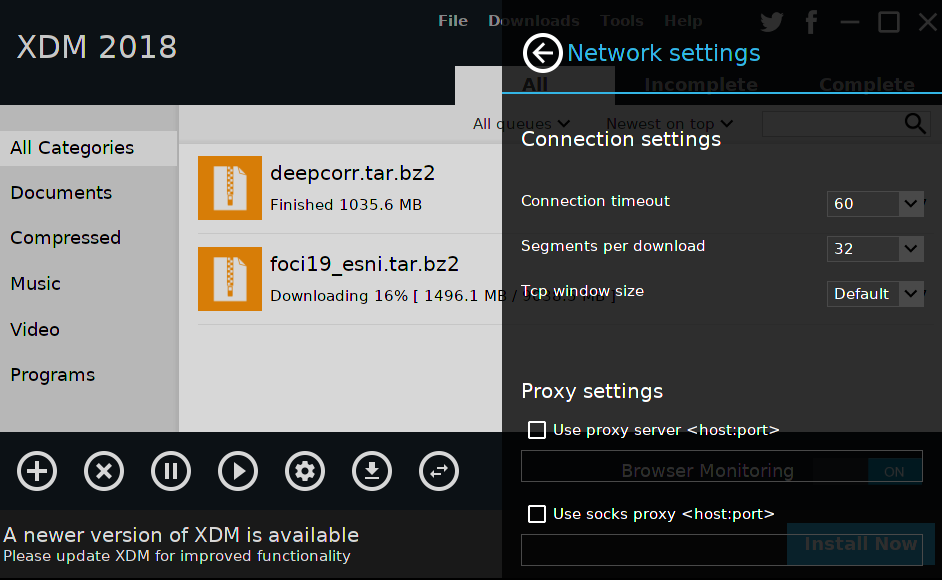
Task: Click the search magnifier icon
Action: pyautogui.click(x=915, y=124)
